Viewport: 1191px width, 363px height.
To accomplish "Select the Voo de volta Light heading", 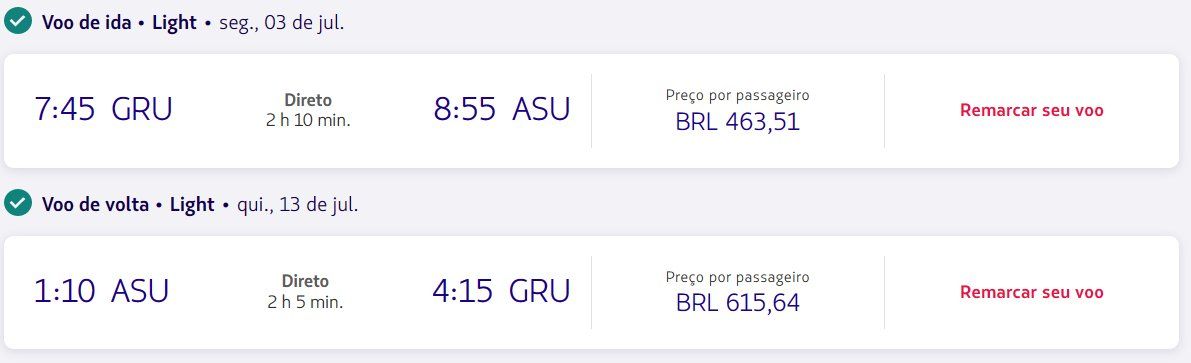I will [128, 204].
